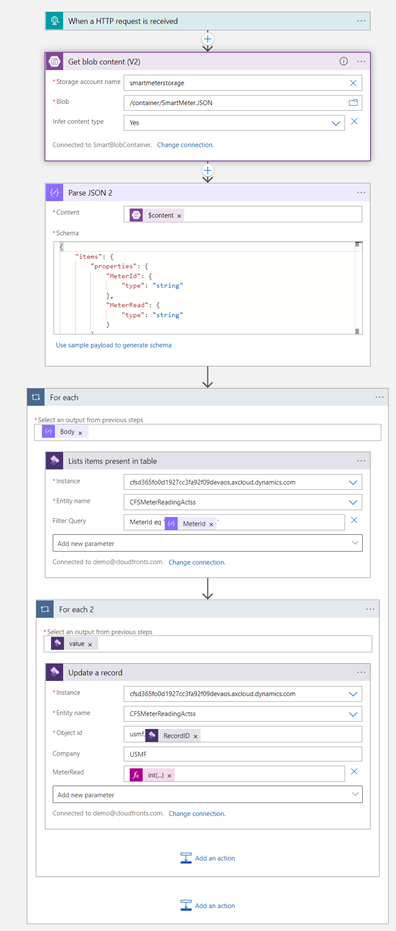Click the Company field containing USMF

click(x=243, y=754)
